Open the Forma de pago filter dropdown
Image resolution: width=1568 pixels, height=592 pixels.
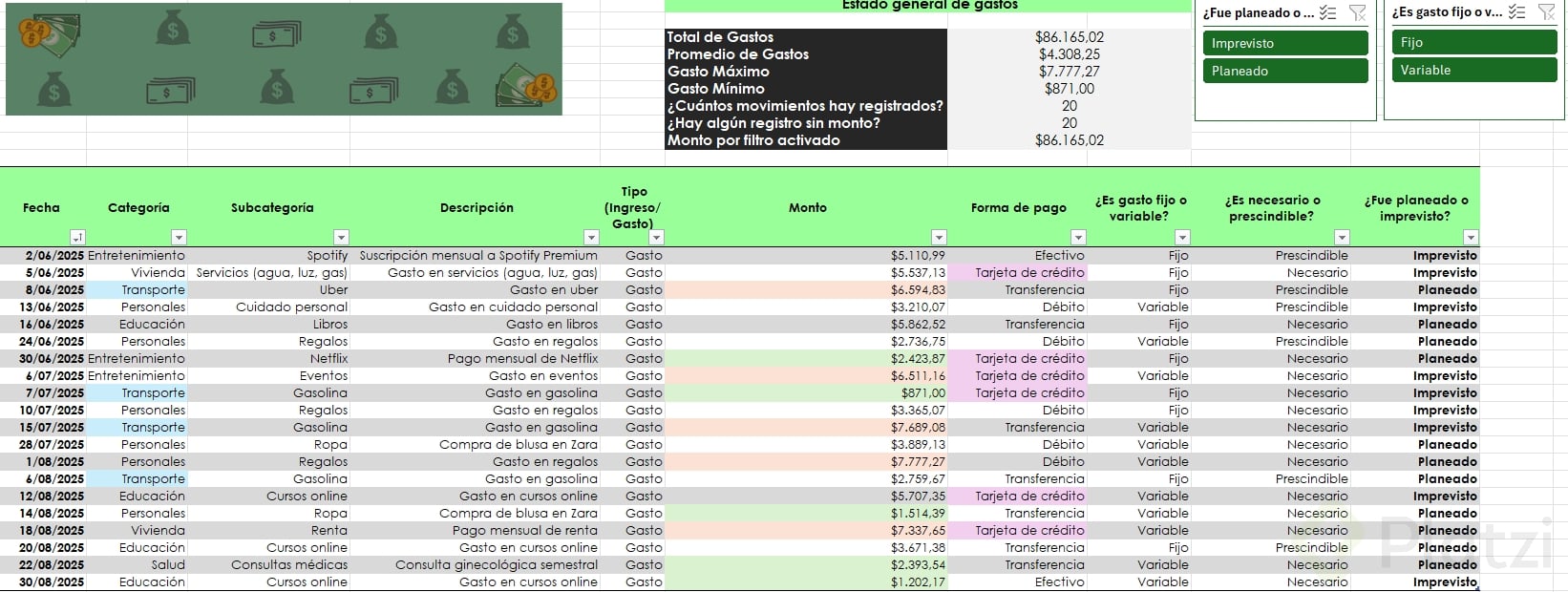coord(1078,237)
